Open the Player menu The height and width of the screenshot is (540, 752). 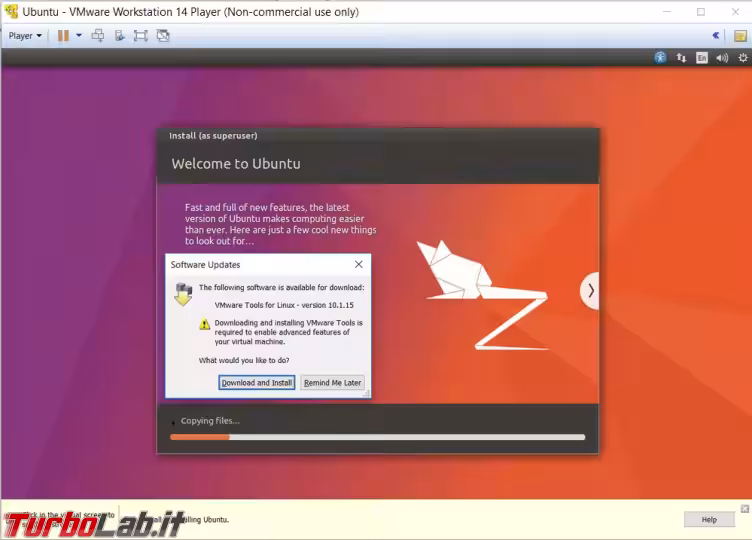click(x=25, y=35)
